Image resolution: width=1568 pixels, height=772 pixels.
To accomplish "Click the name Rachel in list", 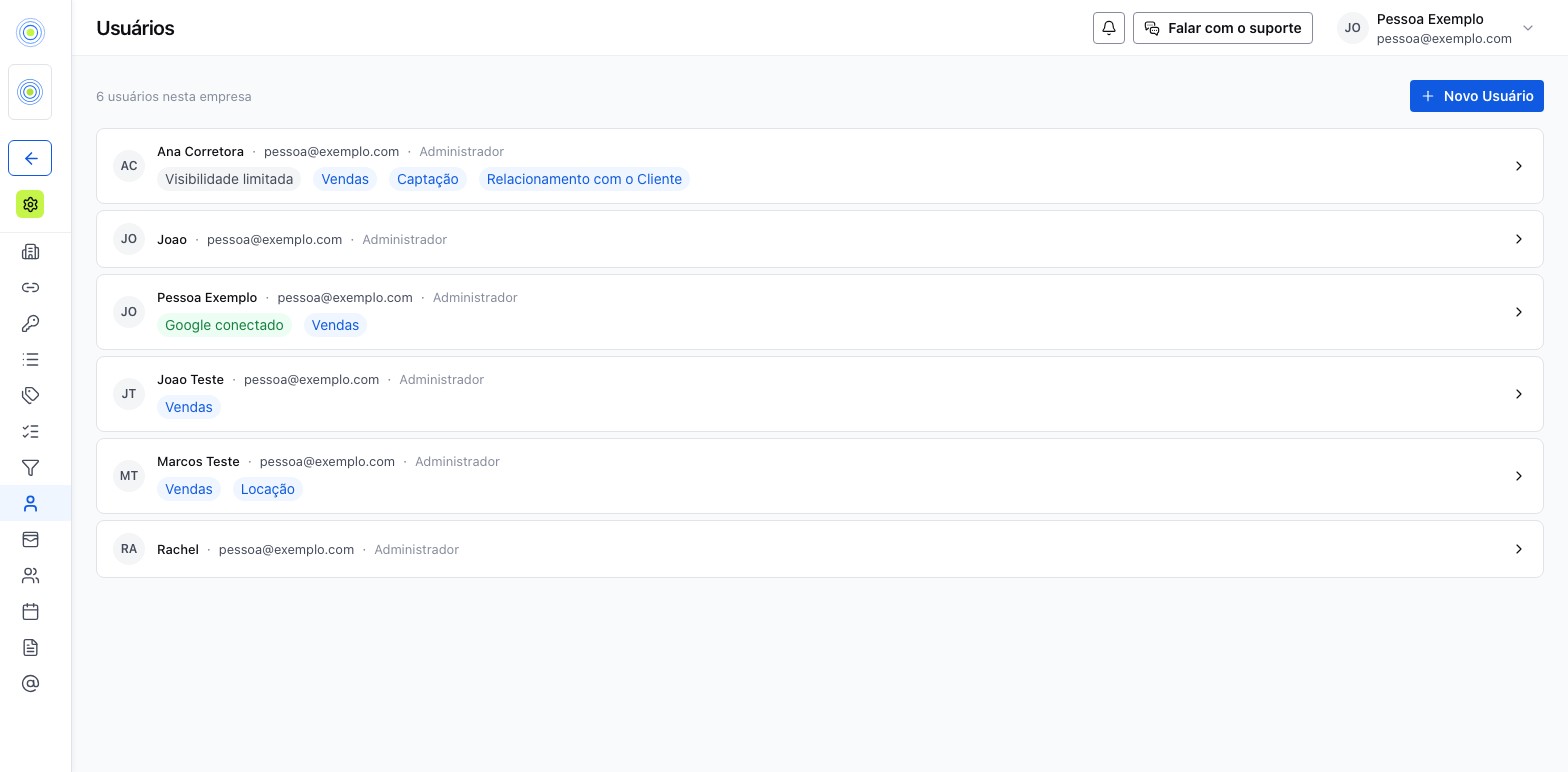I will tap(178, 549).
